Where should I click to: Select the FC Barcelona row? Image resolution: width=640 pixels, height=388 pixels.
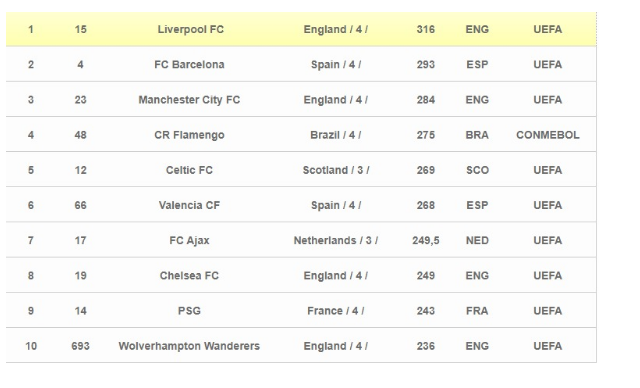click(x=301, y=64)
